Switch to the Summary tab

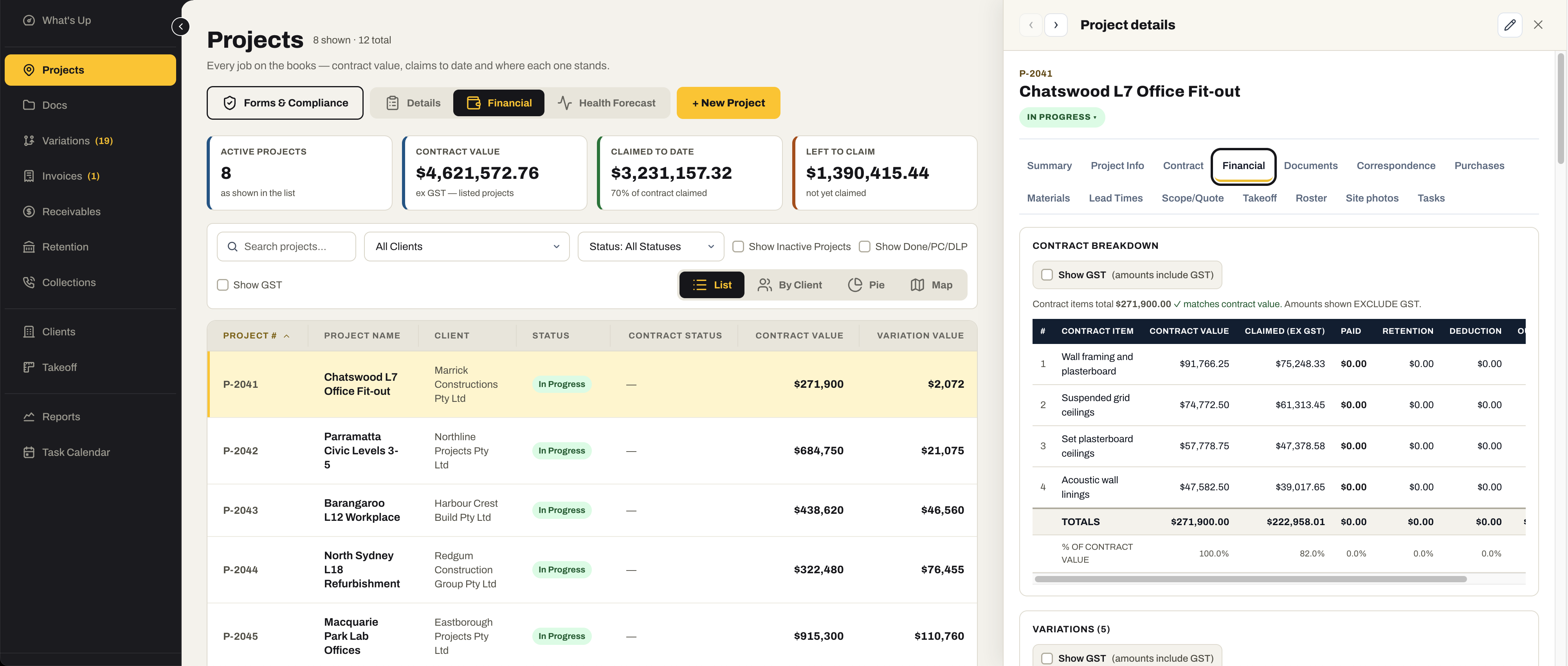(1049, 166)
